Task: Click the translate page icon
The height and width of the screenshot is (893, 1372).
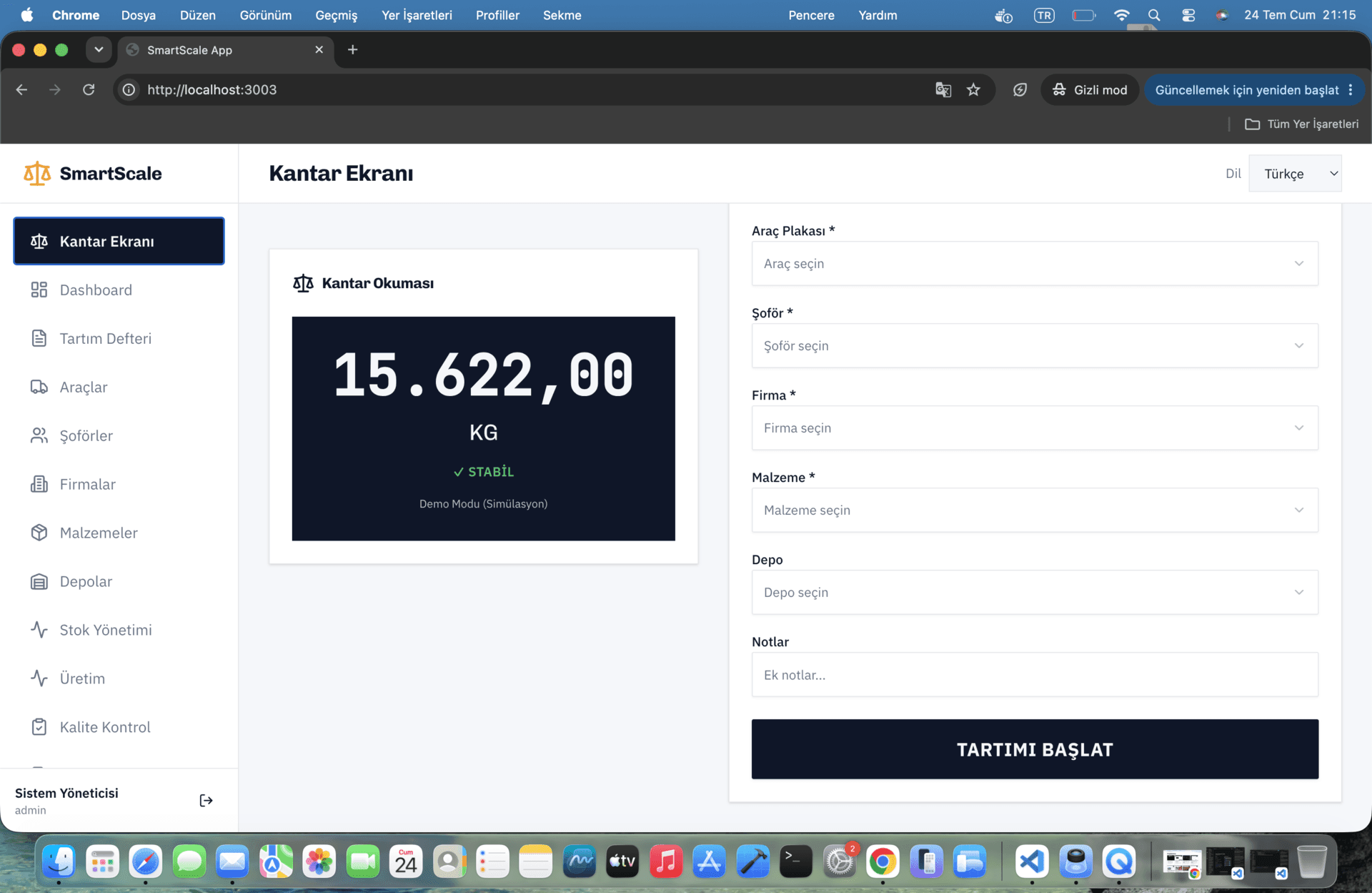Action: tap(943, 89)
